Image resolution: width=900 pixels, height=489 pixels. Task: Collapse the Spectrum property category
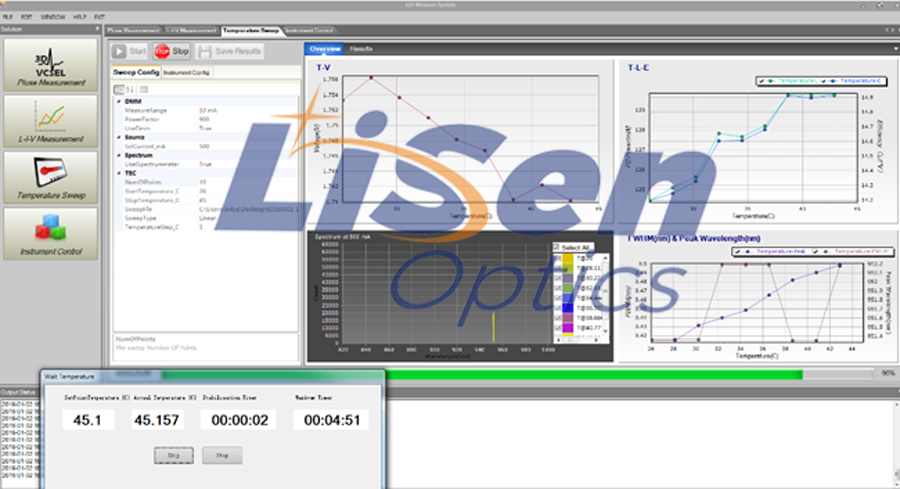119,156
